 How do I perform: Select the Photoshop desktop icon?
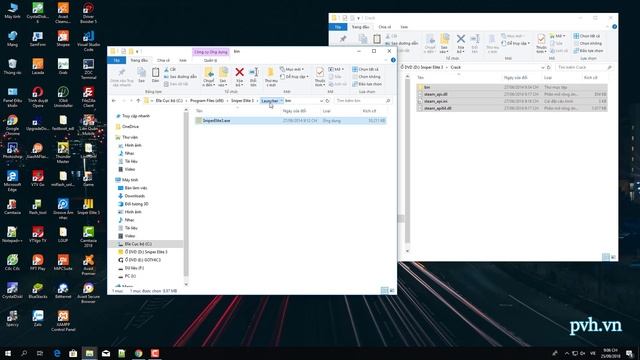[x=12, y=151]
